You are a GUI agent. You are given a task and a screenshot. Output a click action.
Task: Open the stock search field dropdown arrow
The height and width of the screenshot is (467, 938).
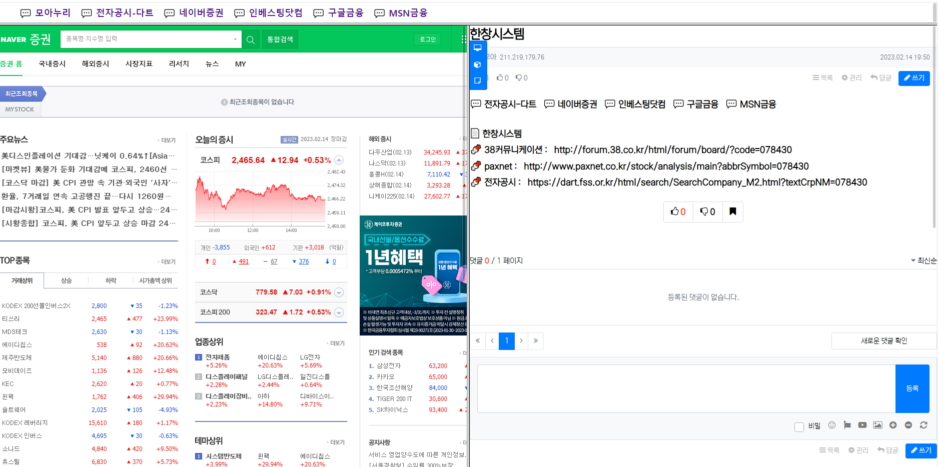[x=235, y=39]
